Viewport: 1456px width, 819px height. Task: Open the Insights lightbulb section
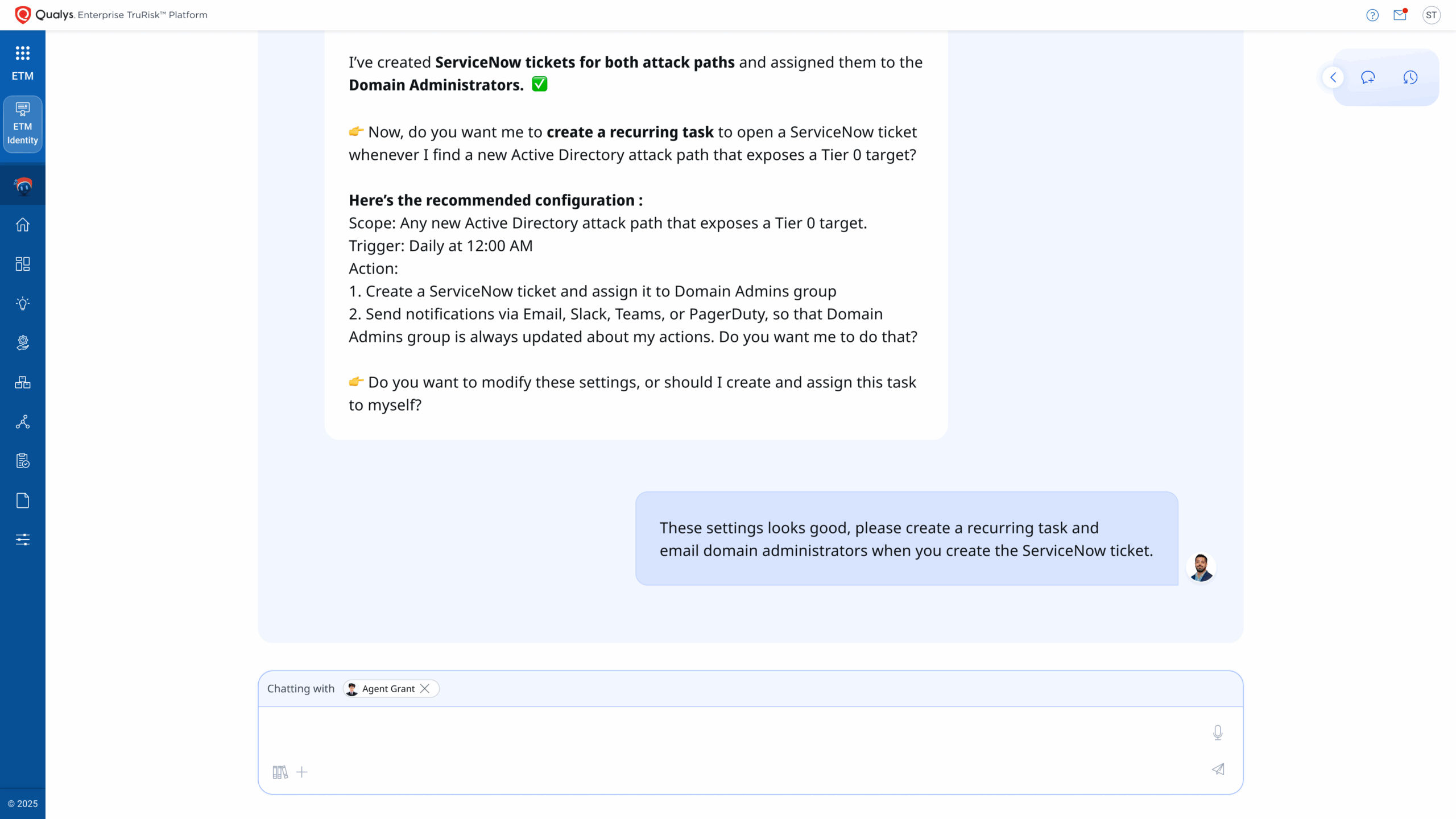pos(23,303)
